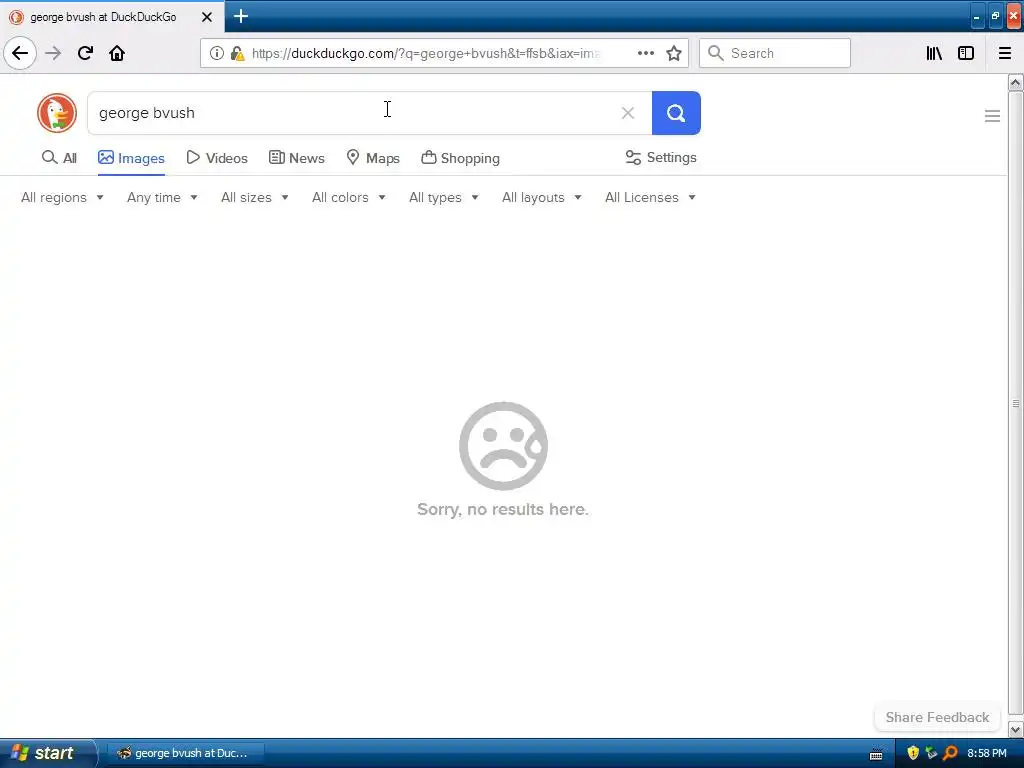
Task: Open the Maps tab
Action: coord(373,157)
